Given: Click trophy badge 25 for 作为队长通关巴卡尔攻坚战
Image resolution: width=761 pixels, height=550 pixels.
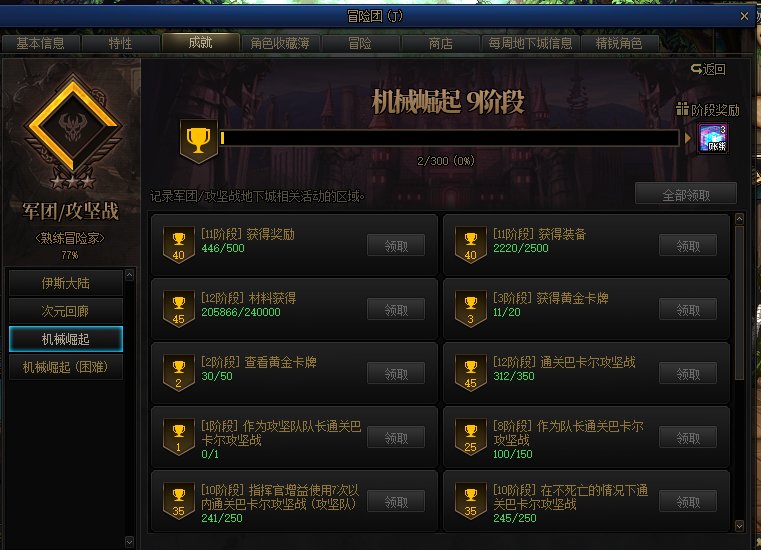Looking at the screenshot, I should click(x=470, y=437).
